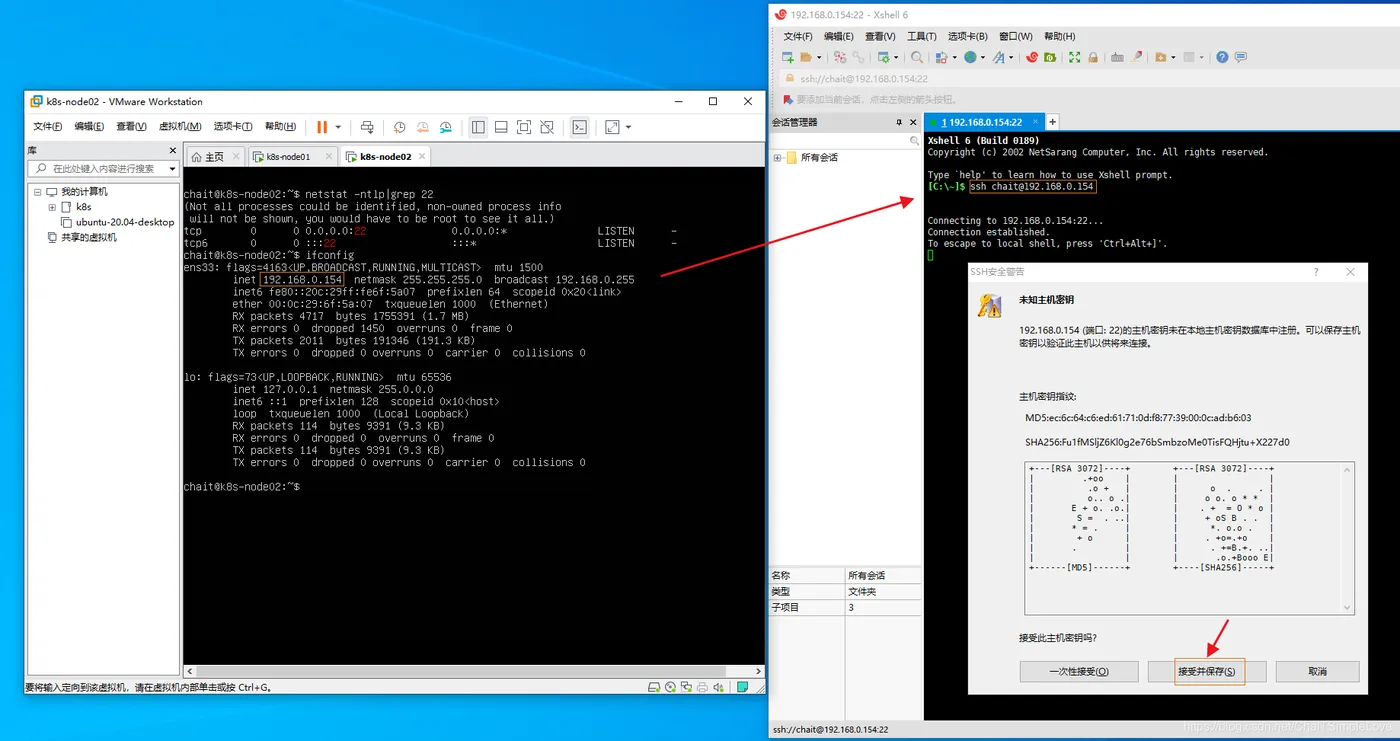
Task: Click the ? help button in SSH security dialog
Action: [1315, 272]
